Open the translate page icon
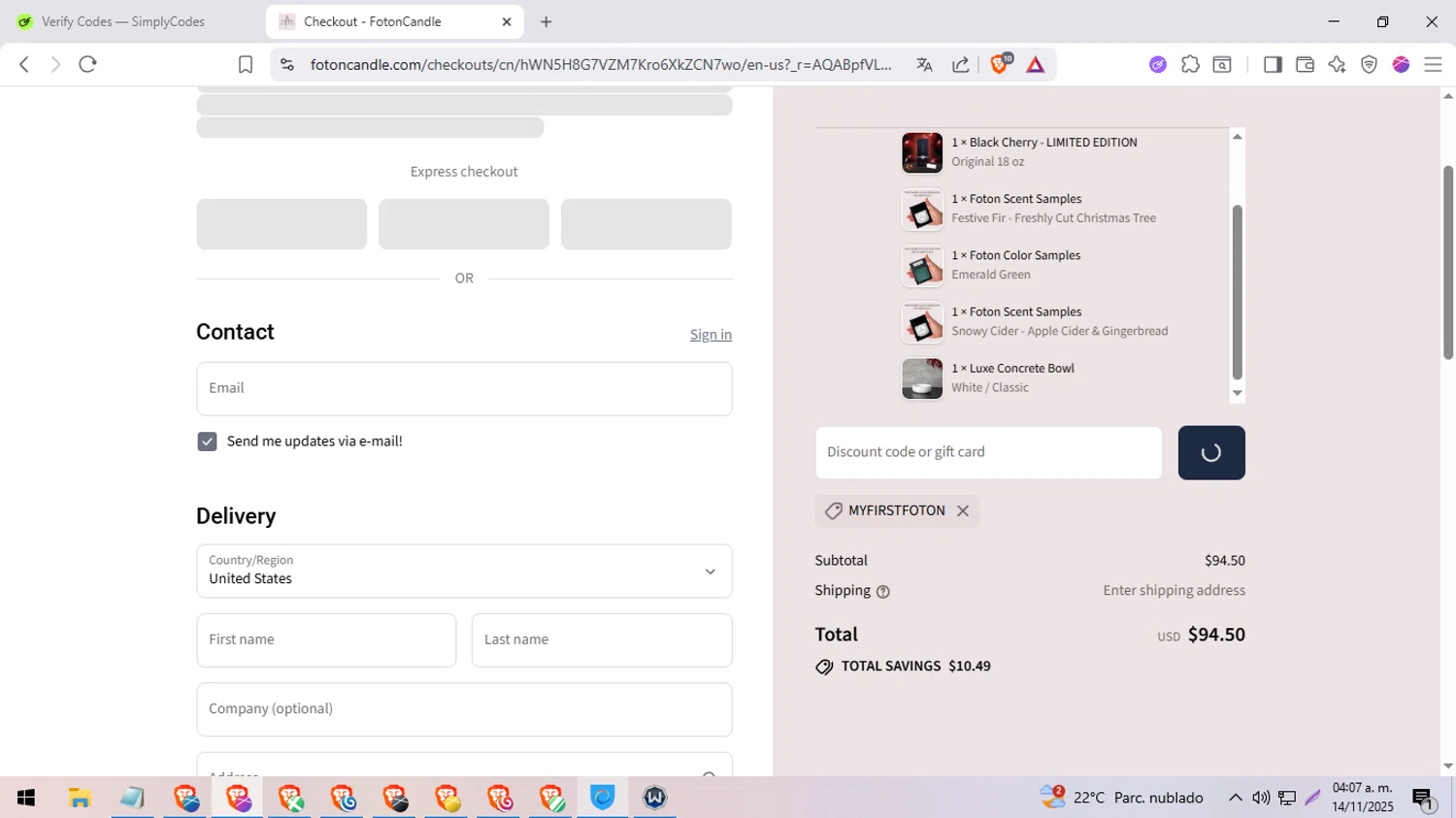This screenshot has width=1456, height=818. pyautogui.click(x=924, y=64)
